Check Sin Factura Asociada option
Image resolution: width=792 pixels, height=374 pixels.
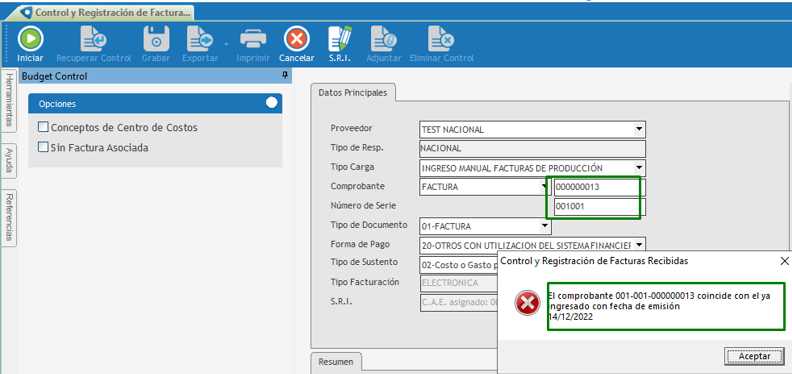(x=43, y=147)
